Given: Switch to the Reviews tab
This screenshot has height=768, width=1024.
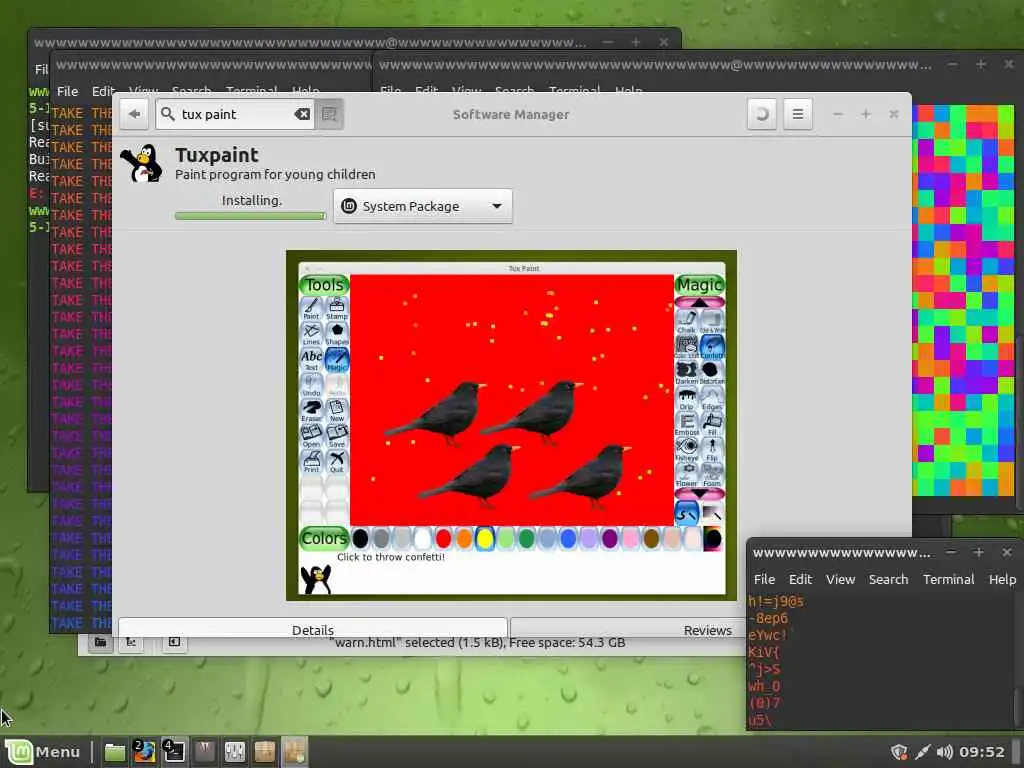Looking at the screenshot, I should tap(707, 628).
